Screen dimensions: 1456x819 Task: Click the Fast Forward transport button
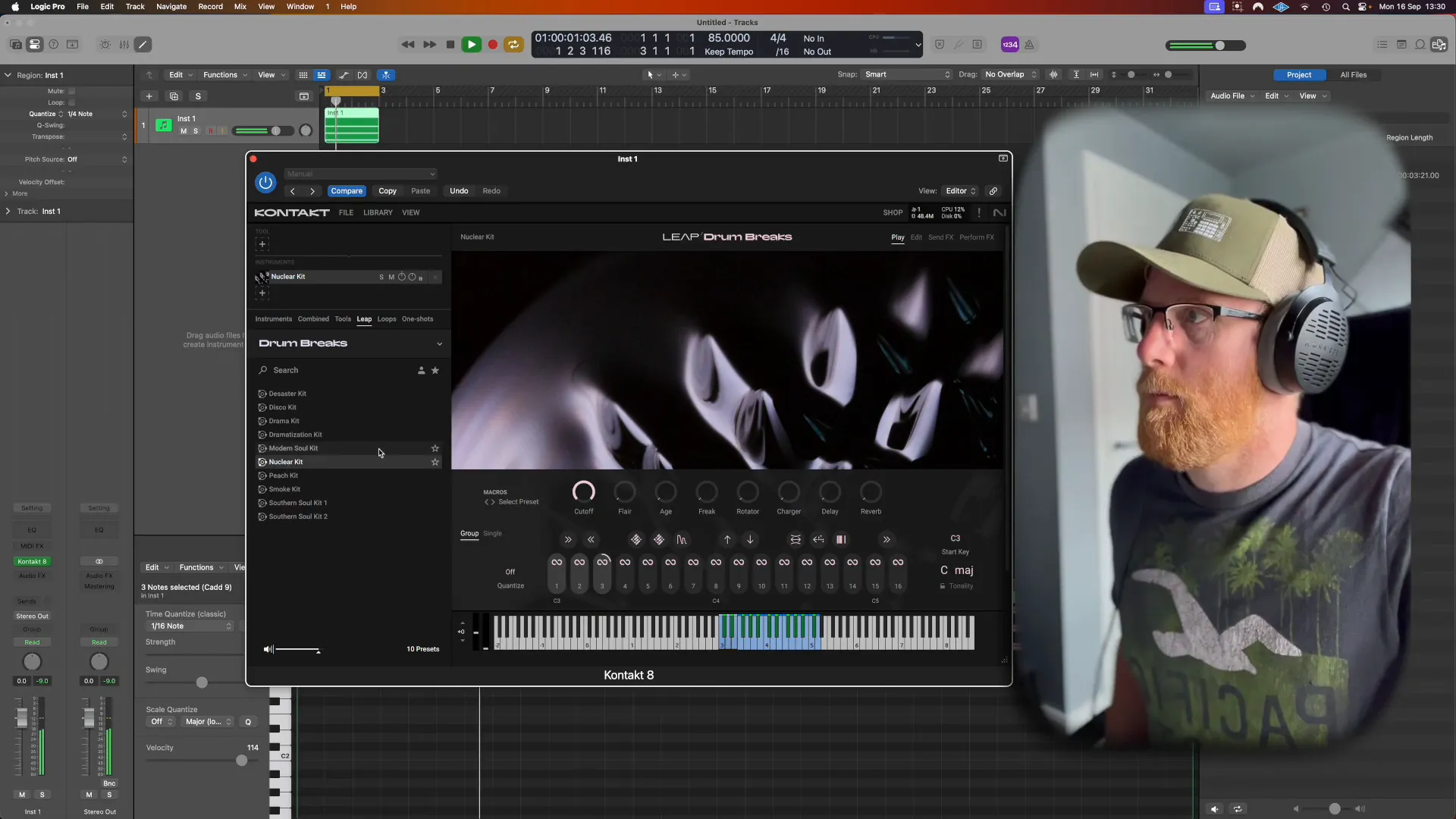[429, 45]
